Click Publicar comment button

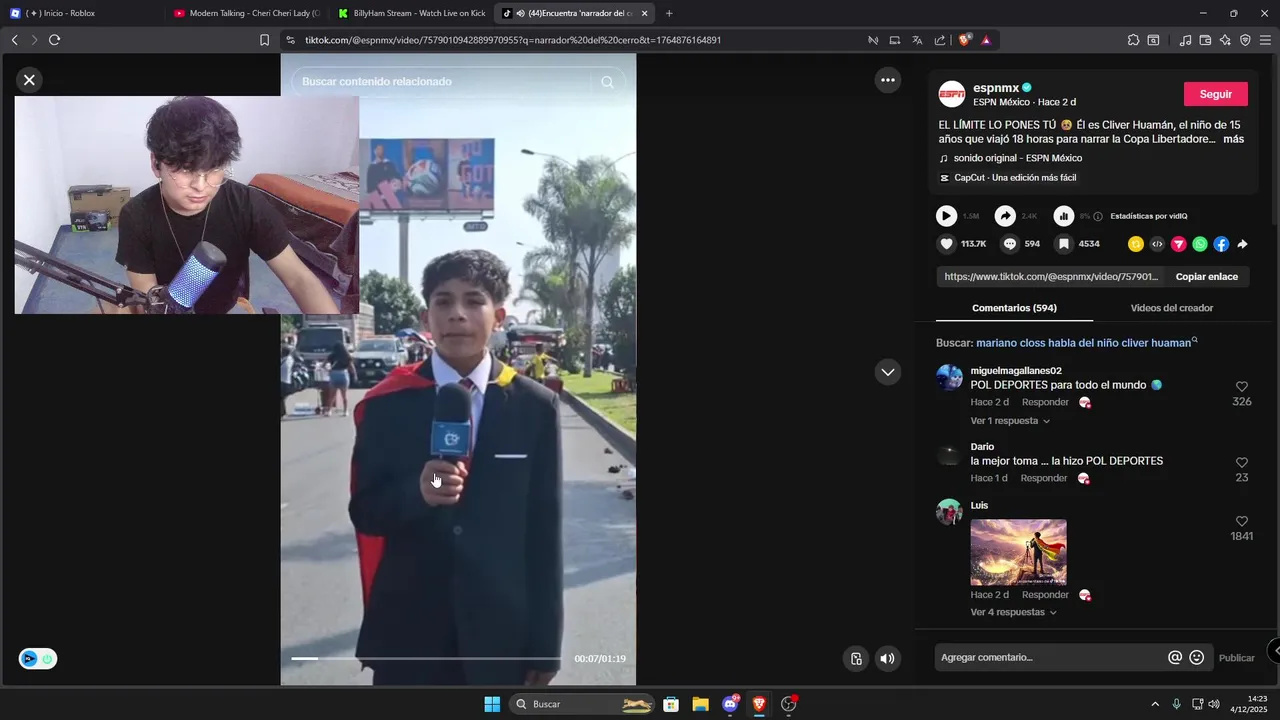1236,658
